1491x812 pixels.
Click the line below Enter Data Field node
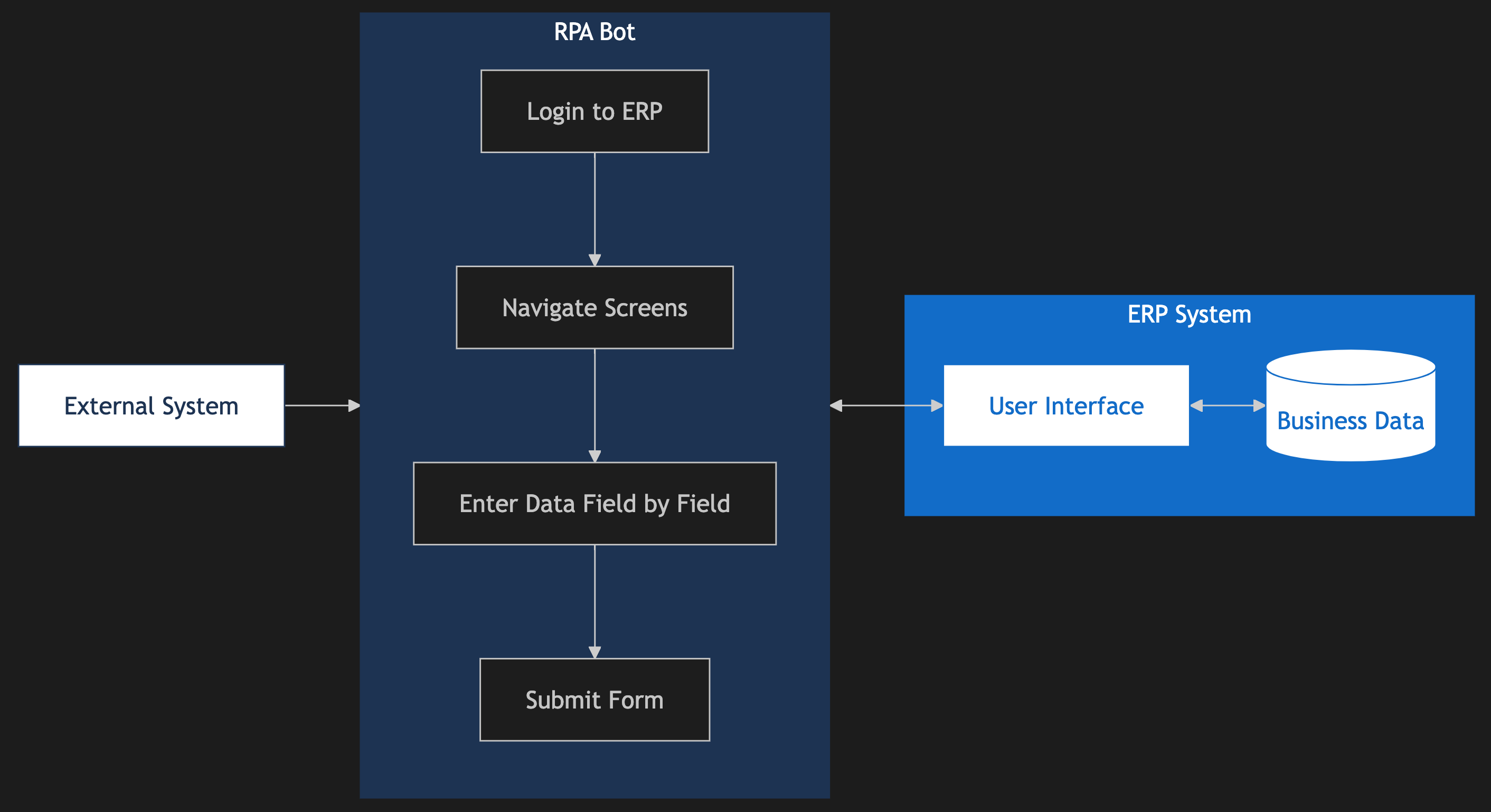[x=594, y=596]
